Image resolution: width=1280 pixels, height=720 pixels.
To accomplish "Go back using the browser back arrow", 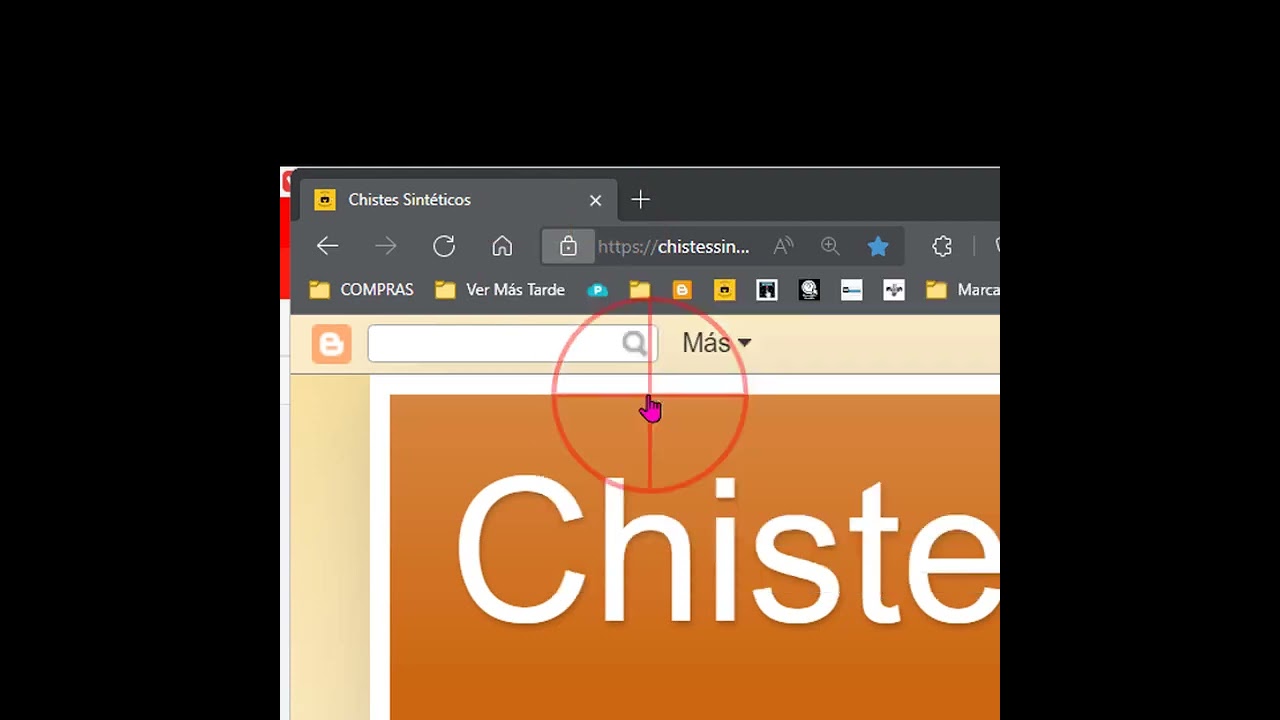I will (x=327, y=246).
